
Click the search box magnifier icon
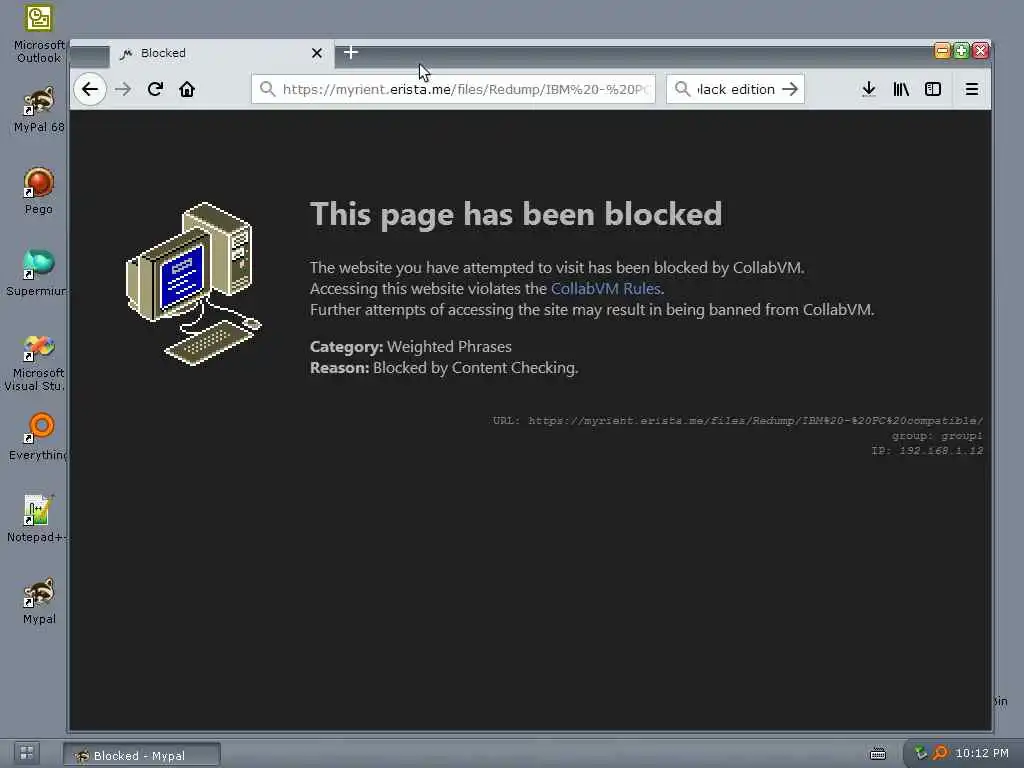pos(682,89)
